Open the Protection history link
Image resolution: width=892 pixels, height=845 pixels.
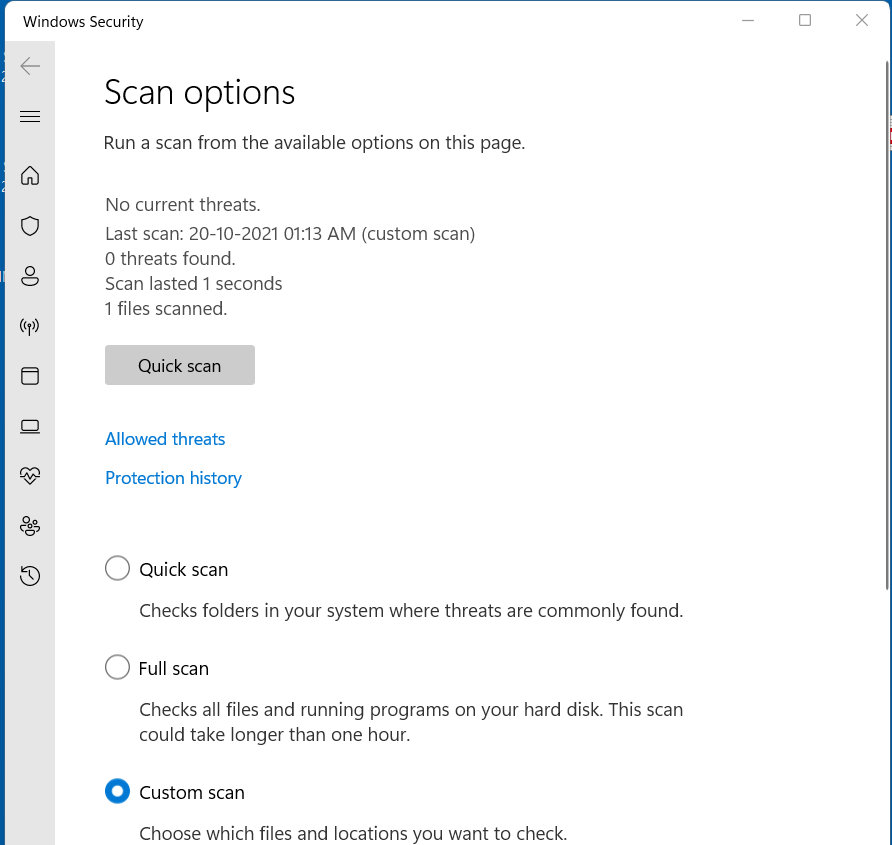tap(174, 478)
